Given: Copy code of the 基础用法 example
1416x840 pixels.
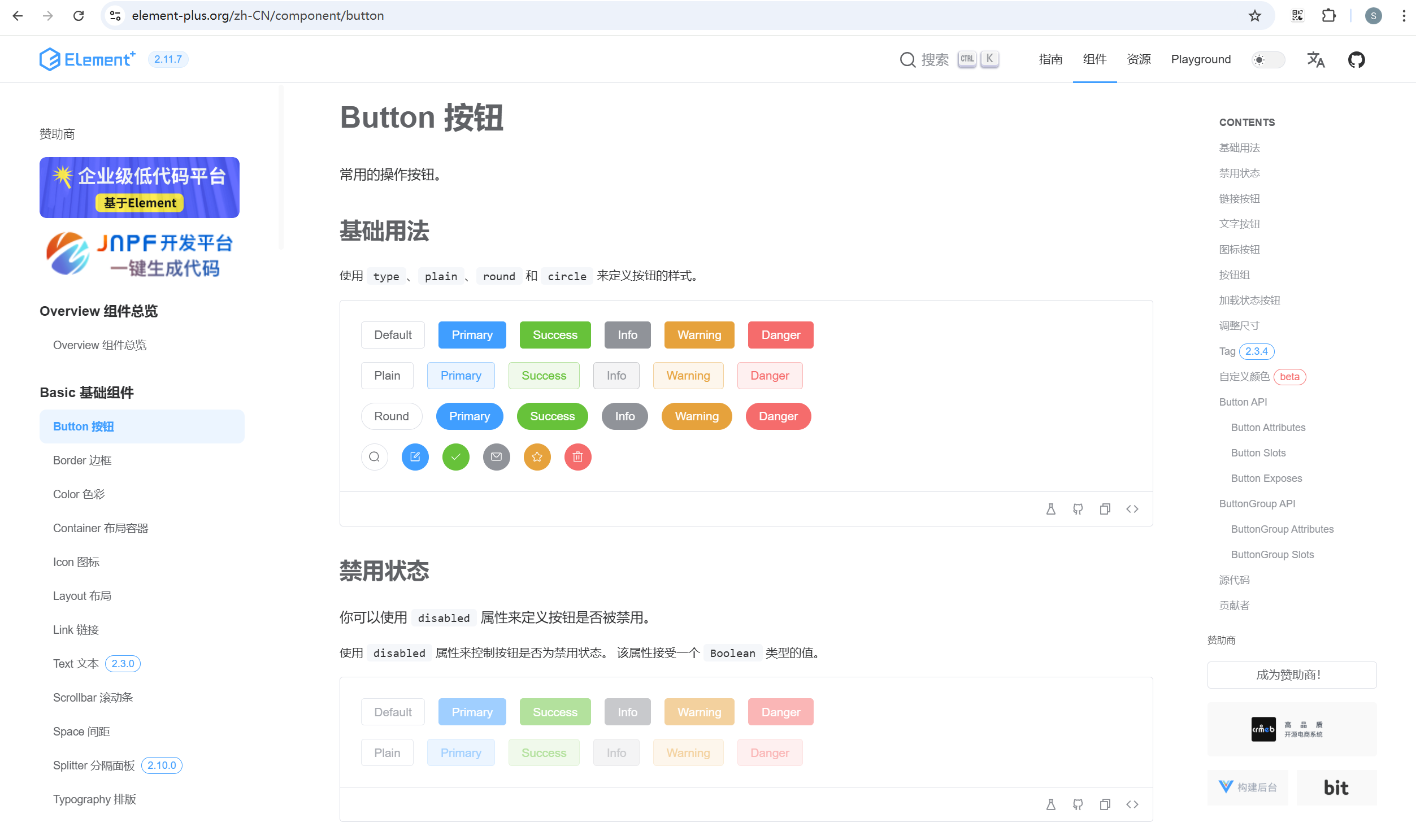Looking at the screenshot, I should tap(1105, 508).
